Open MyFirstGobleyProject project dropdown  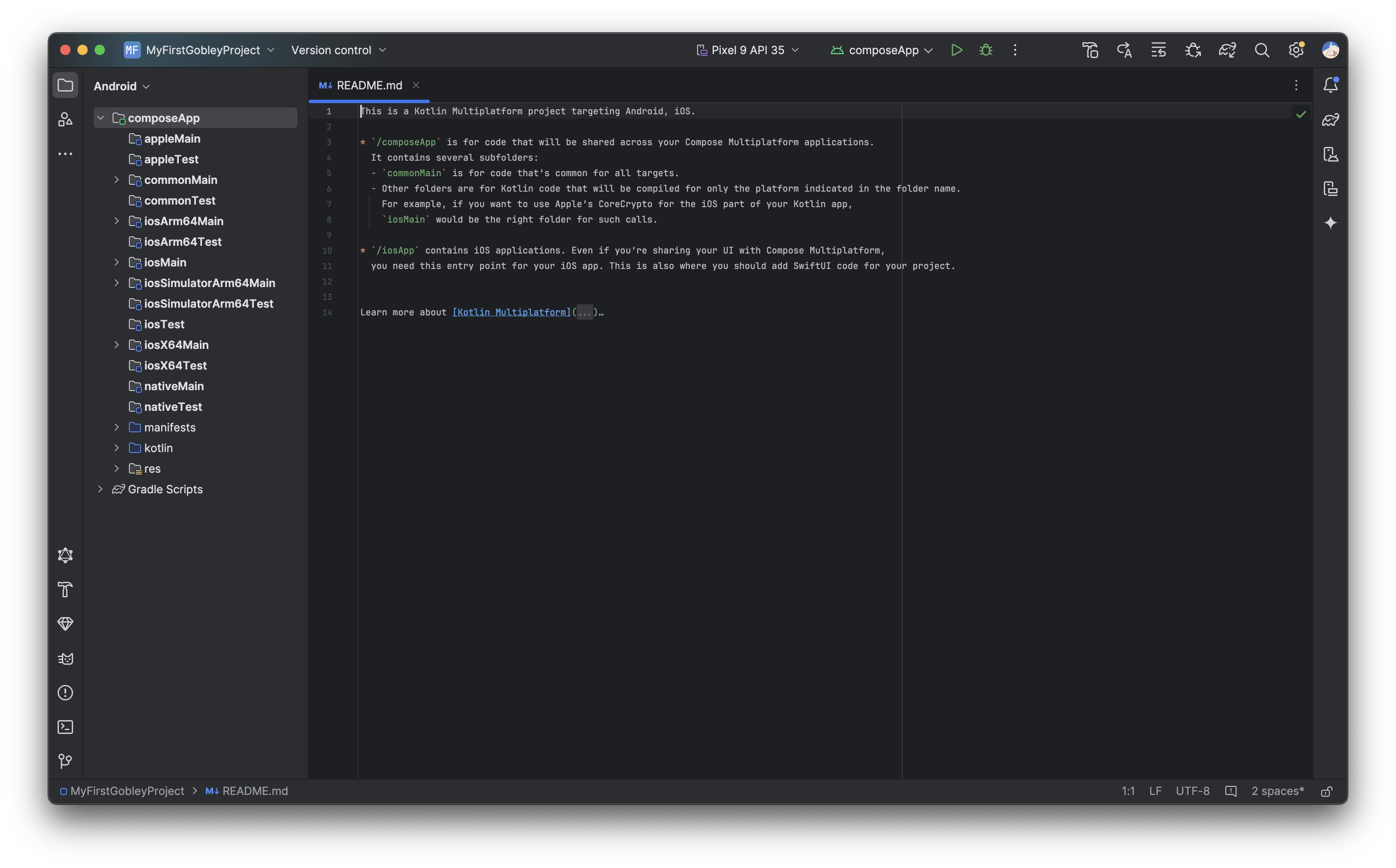[199, 50]
